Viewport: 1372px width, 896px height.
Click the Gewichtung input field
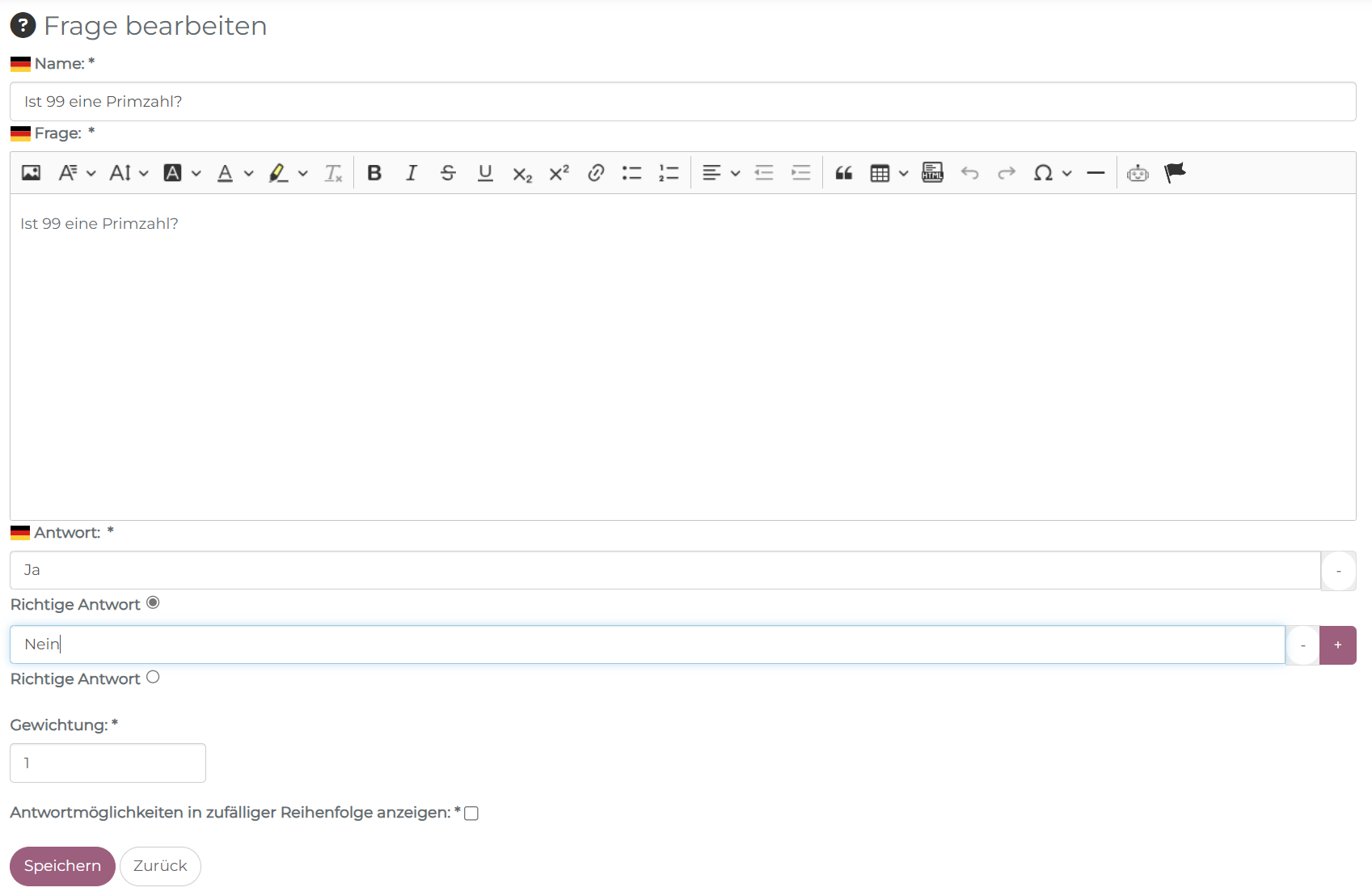(x=108, y=763)
